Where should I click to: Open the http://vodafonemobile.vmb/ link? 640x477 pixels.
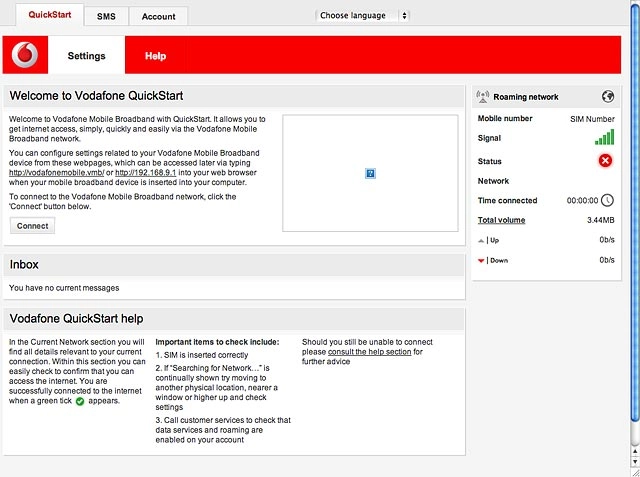pos(57,173)
